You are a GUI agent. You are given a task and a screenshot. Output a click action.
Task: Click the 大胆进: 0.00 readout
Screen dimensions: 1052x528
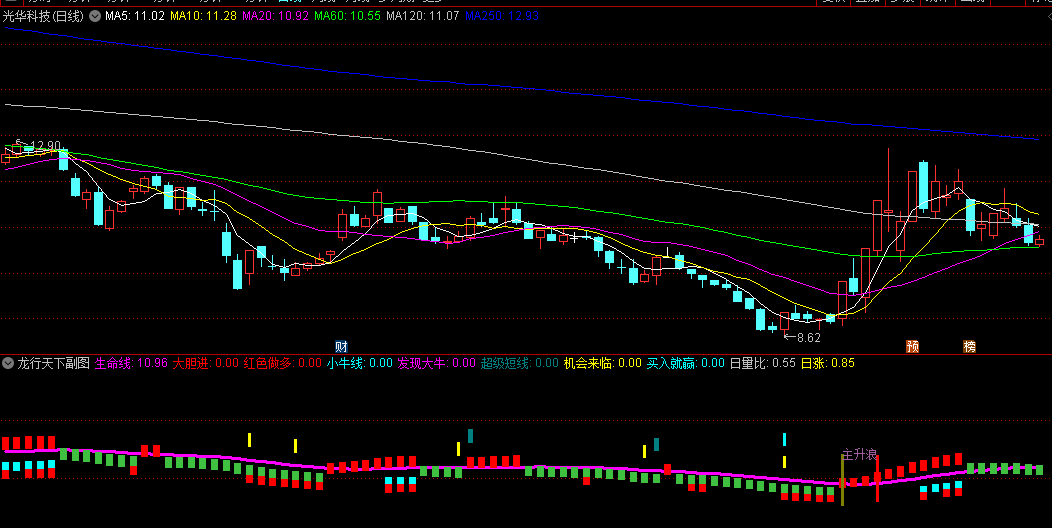click(205, 364)
